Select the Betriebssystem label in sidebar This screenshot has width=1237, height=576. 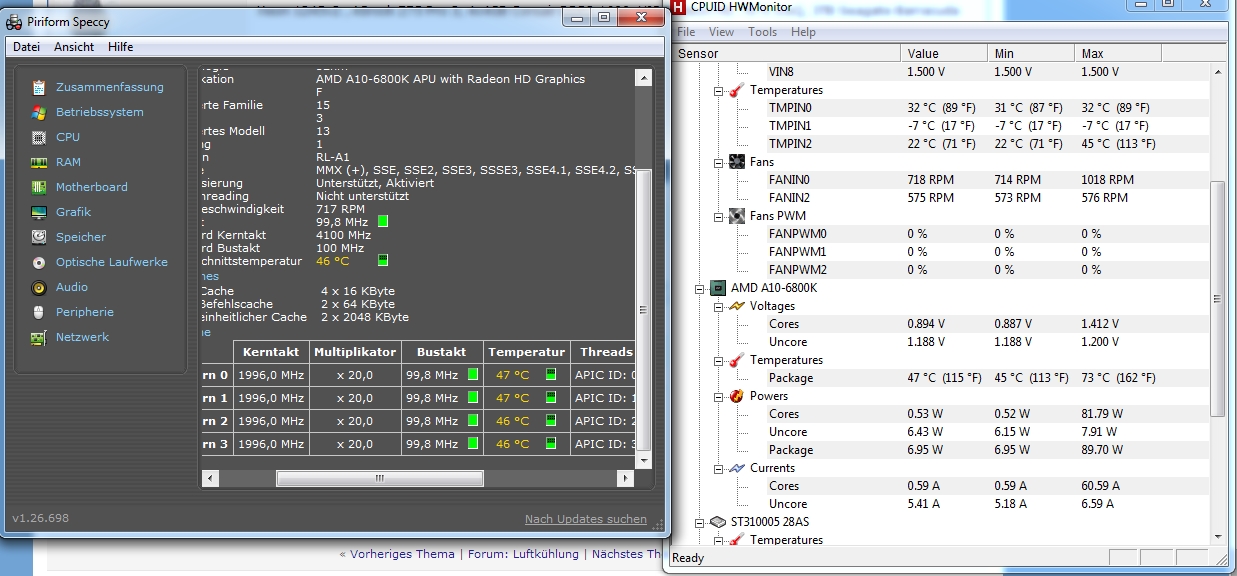[100, 112]
